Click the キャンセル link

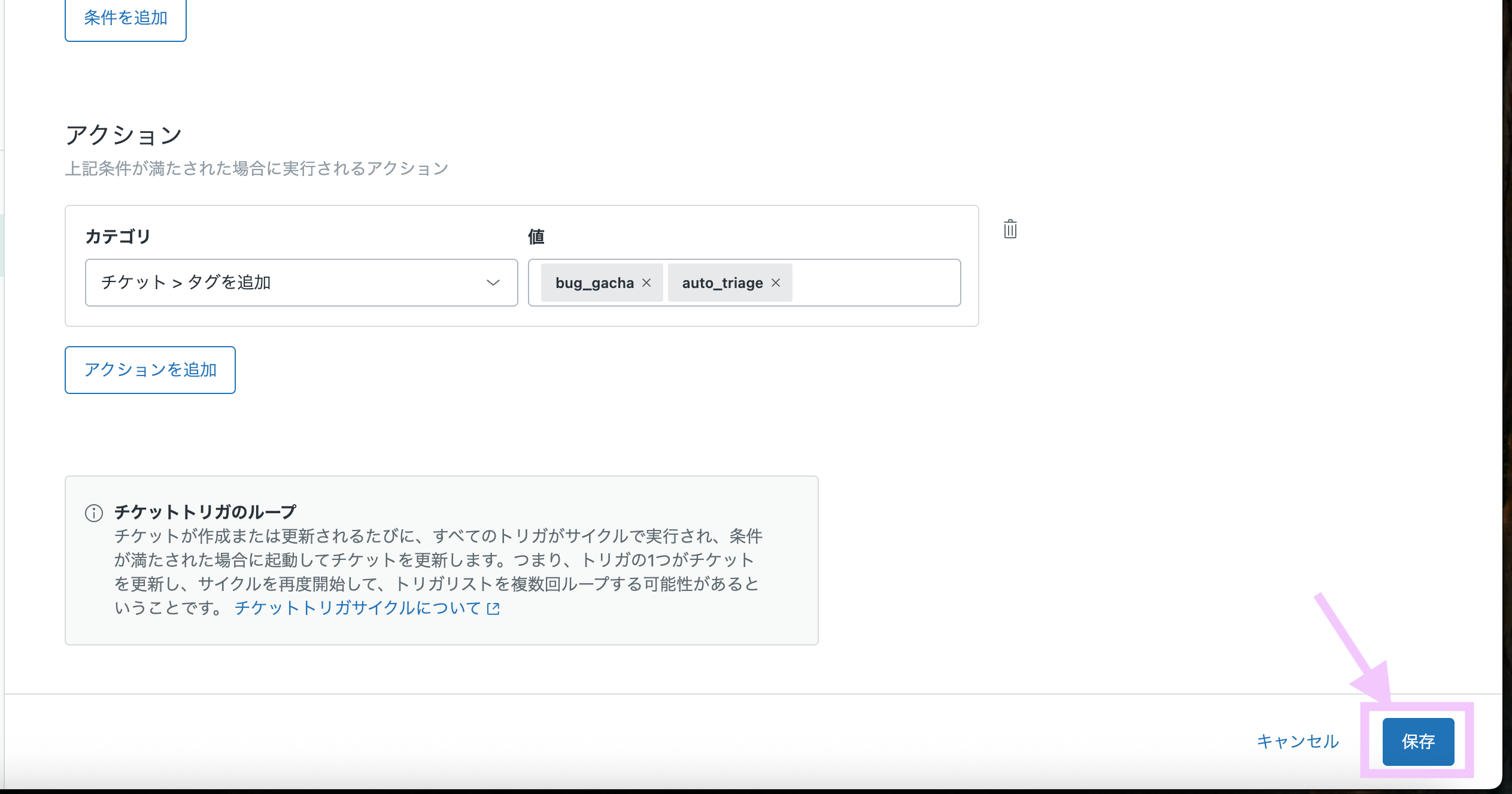tap(1297, 741)
